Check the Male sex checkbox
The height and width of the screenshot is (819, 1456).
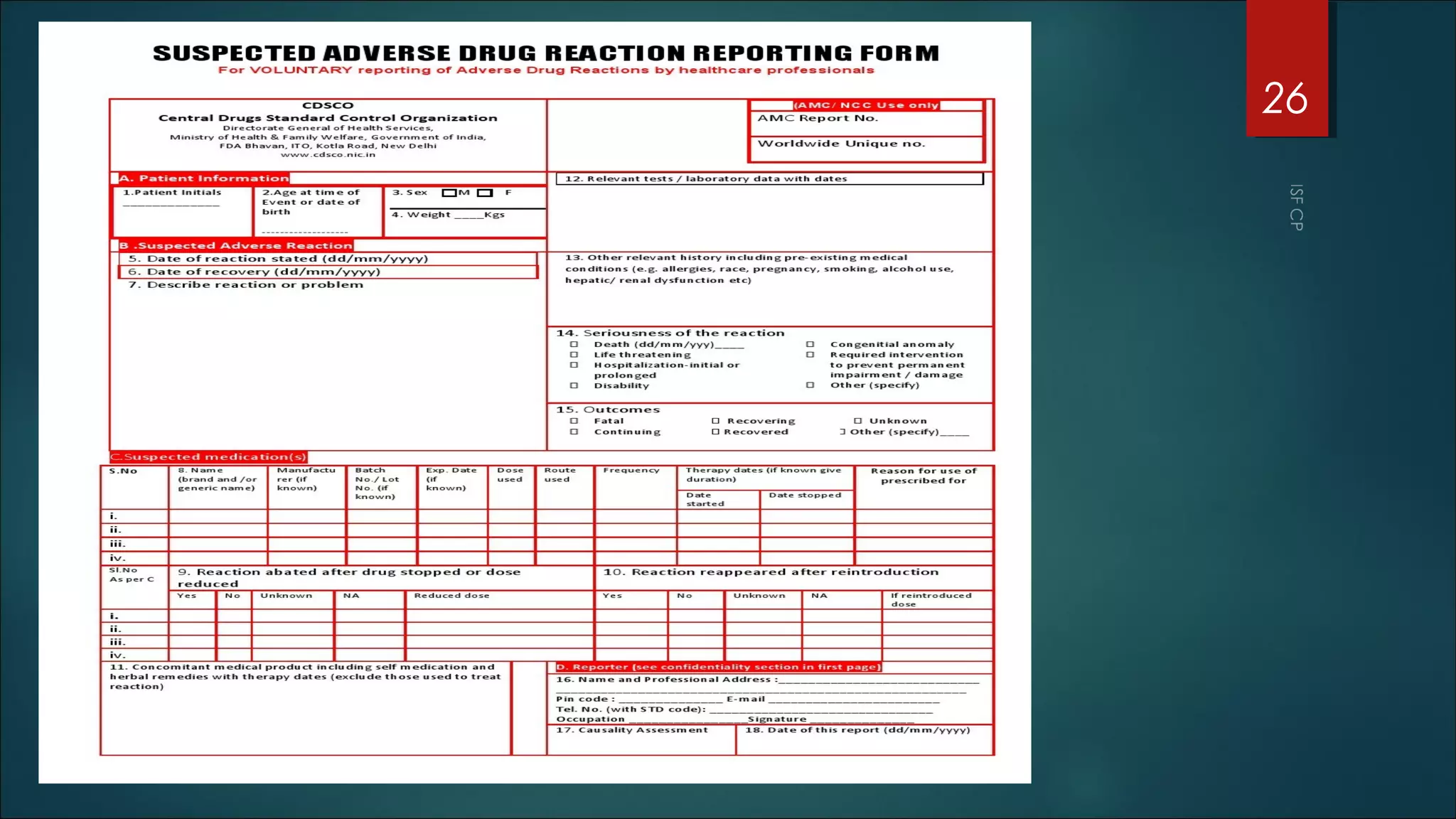(449, 193)
